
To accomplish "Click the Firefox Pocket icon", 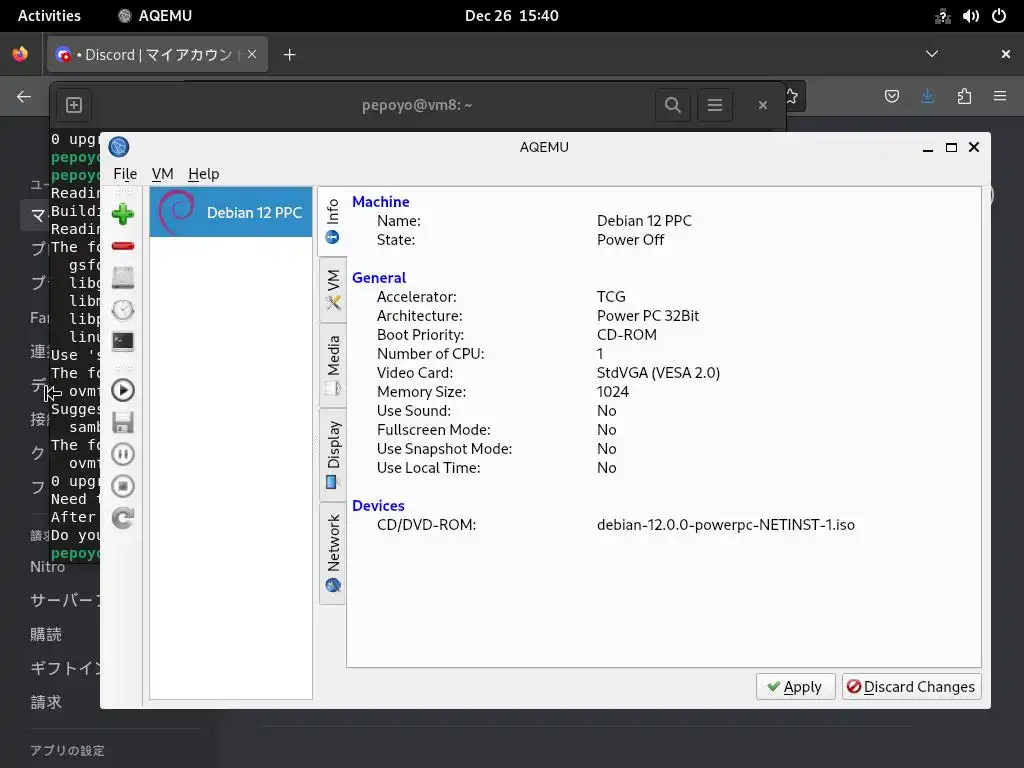I will coord(891,97).
